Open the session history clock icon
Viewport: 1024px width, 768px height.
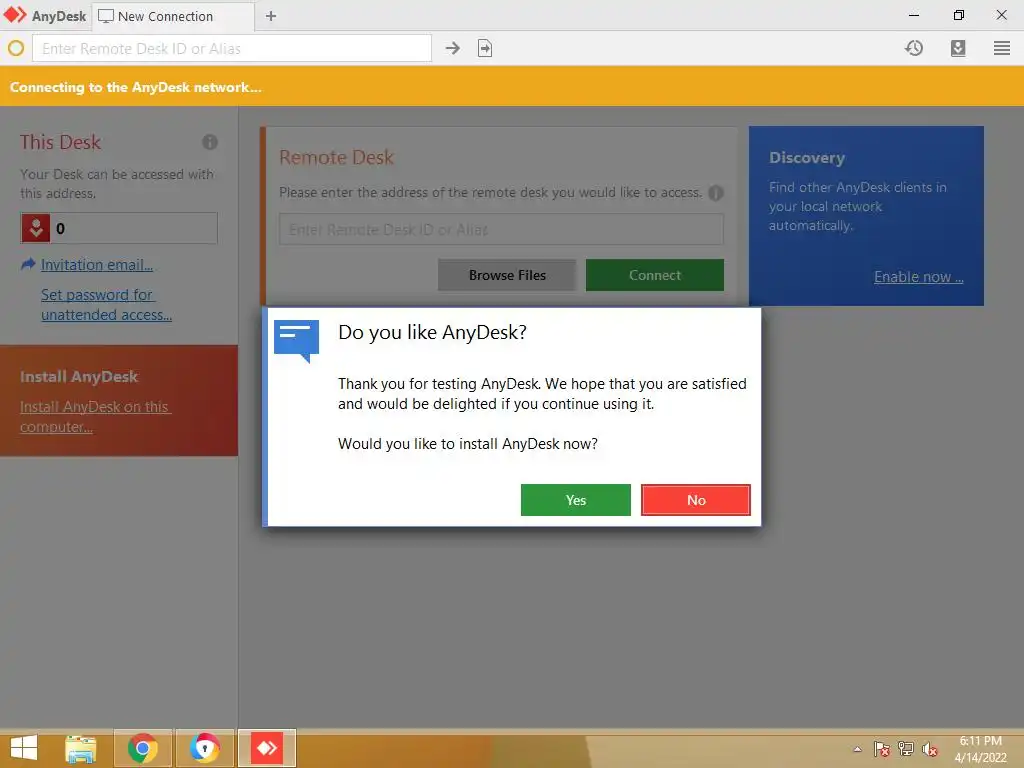(x=914, y=48)
